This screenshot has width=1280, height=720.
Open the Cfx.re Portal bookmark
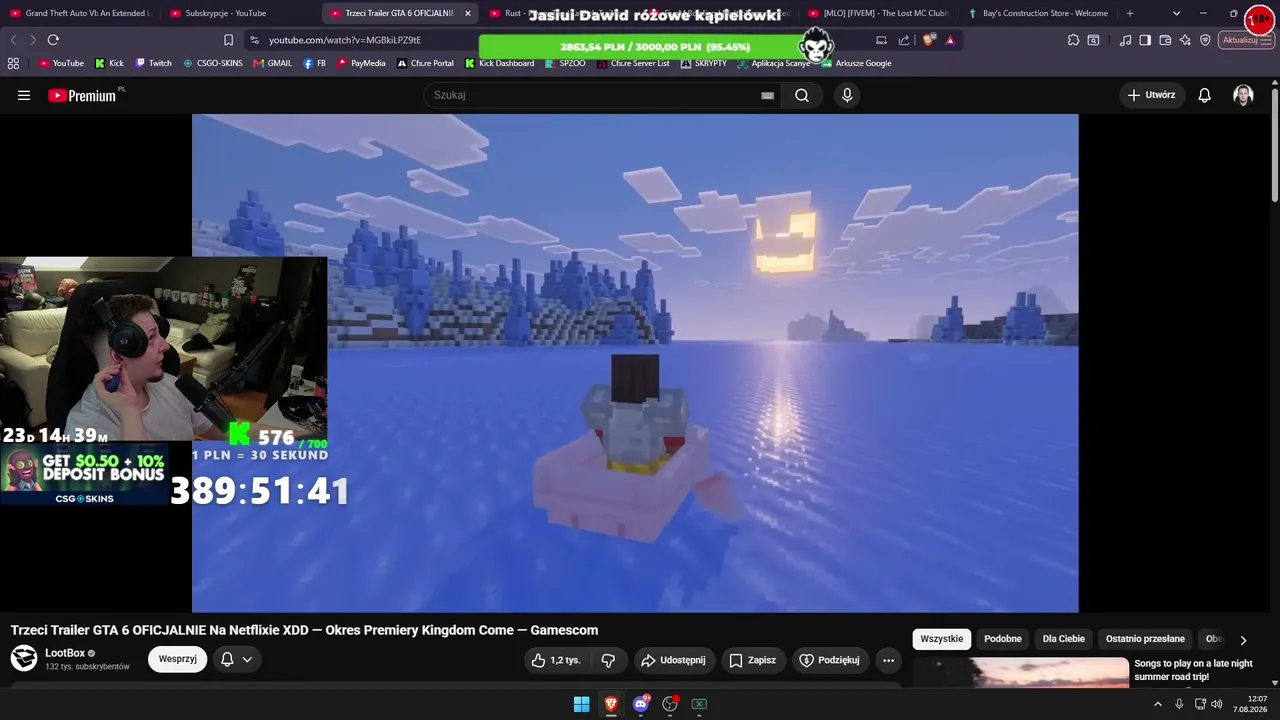click(425, 63)
